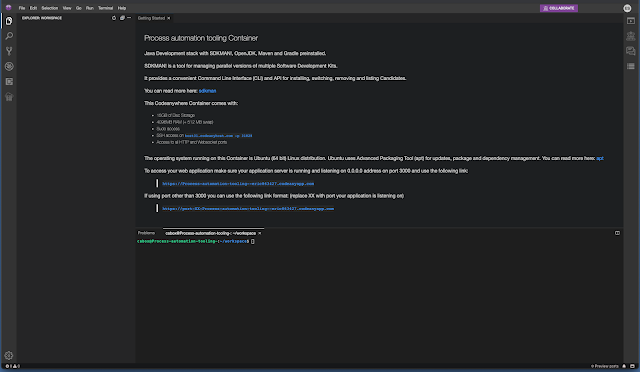Screen dimensions: 640x372
Task: Click Preview ports in status bar
Action: [x=604, y=366]
